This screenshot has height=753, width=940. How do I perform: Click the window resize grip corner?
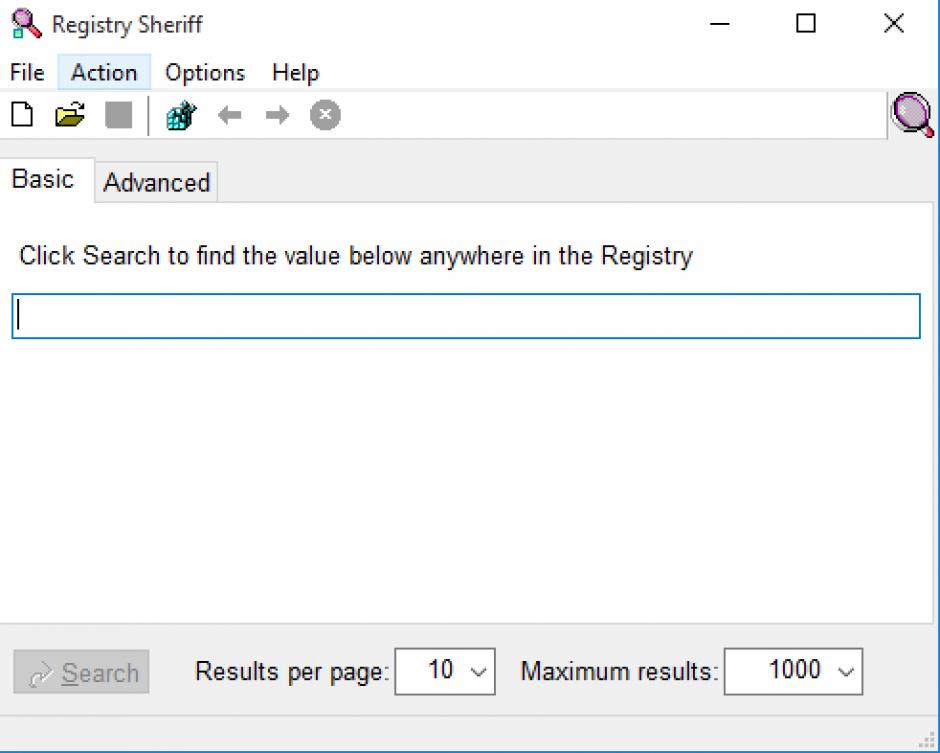point(927,740)
